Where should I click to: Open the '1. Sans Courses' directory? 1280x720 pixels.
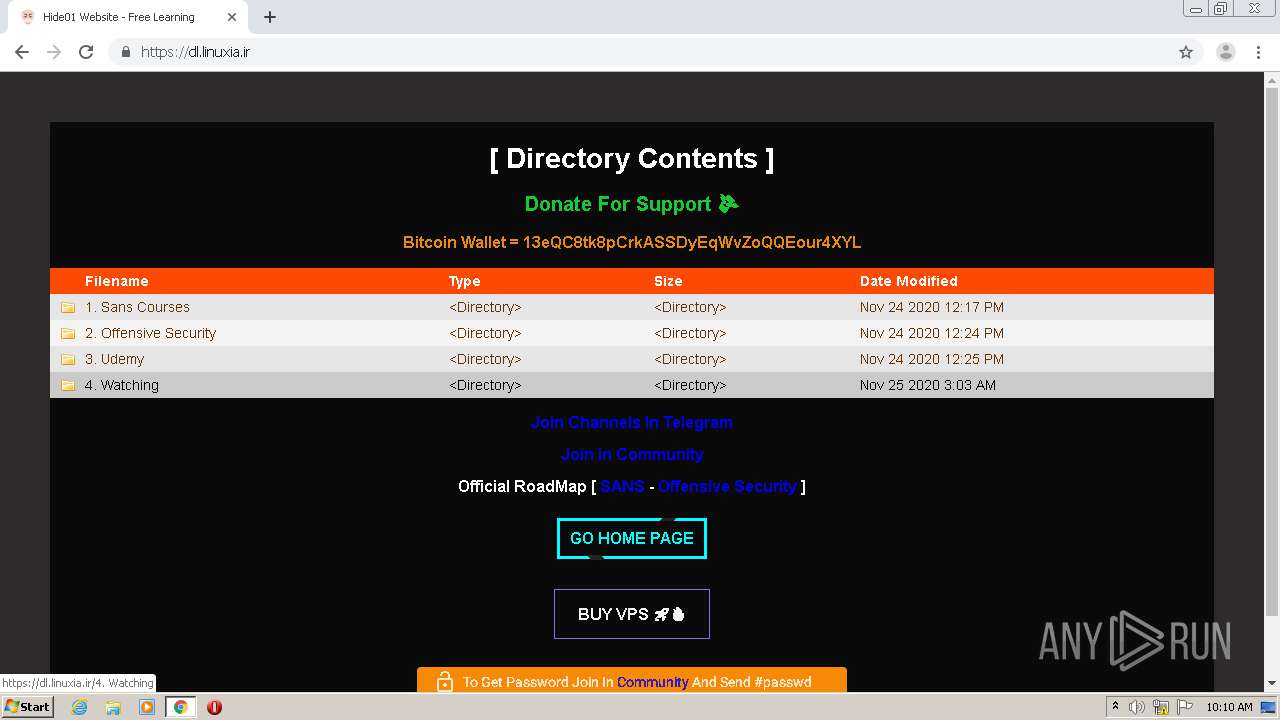(137, 307)
